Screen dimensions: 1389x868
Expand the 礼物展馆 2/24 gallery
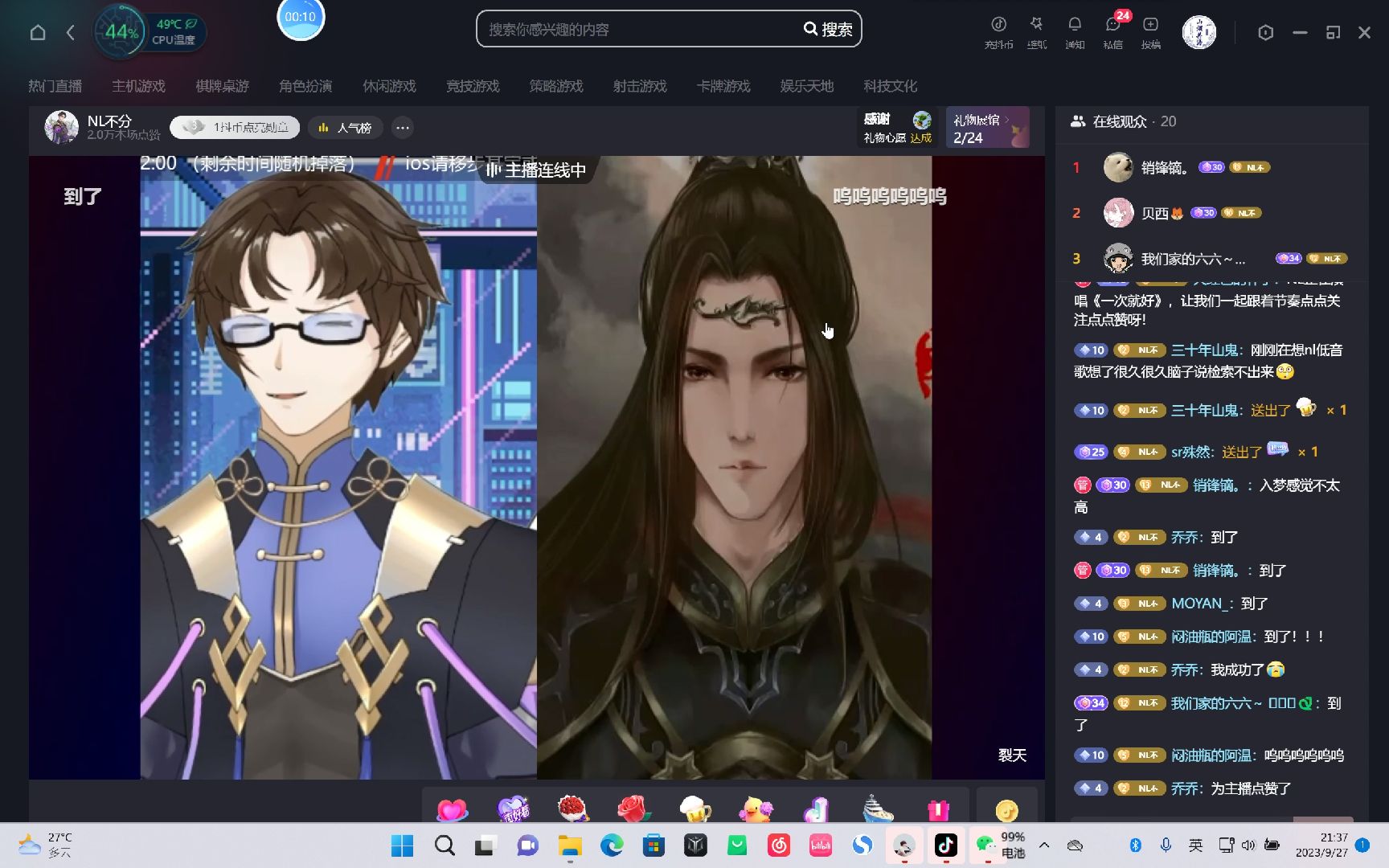click(988, 128)
